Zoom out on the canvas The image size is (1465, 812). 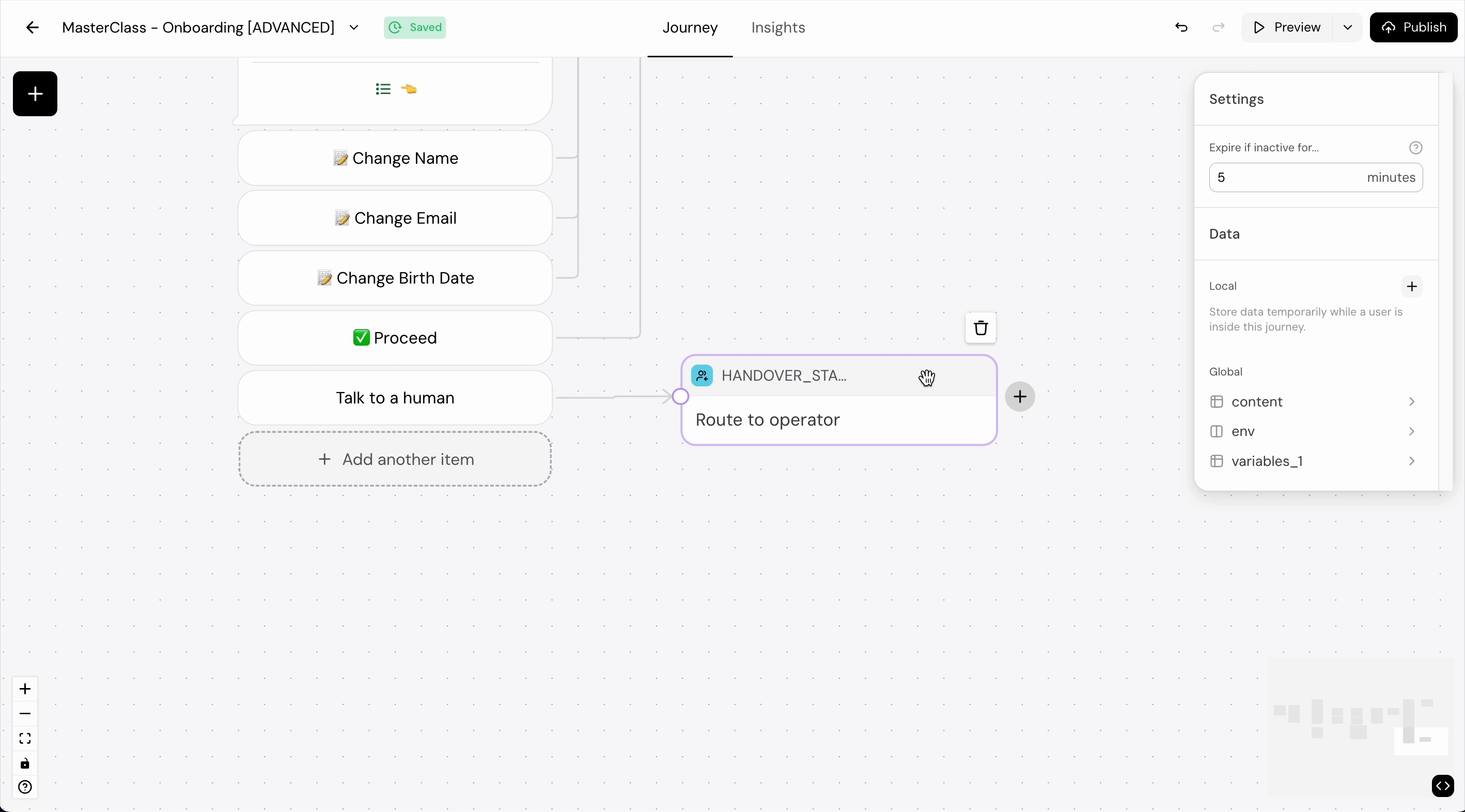click(x=25, y=714)
